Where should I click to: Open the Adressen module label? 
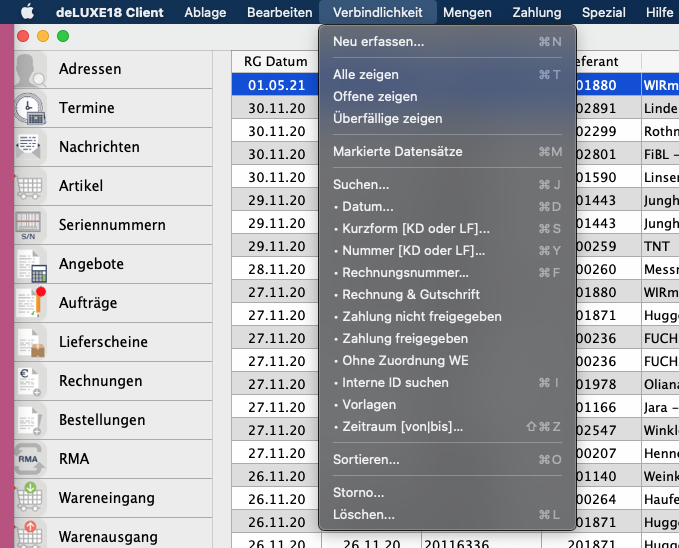click(x=90, y=69)
